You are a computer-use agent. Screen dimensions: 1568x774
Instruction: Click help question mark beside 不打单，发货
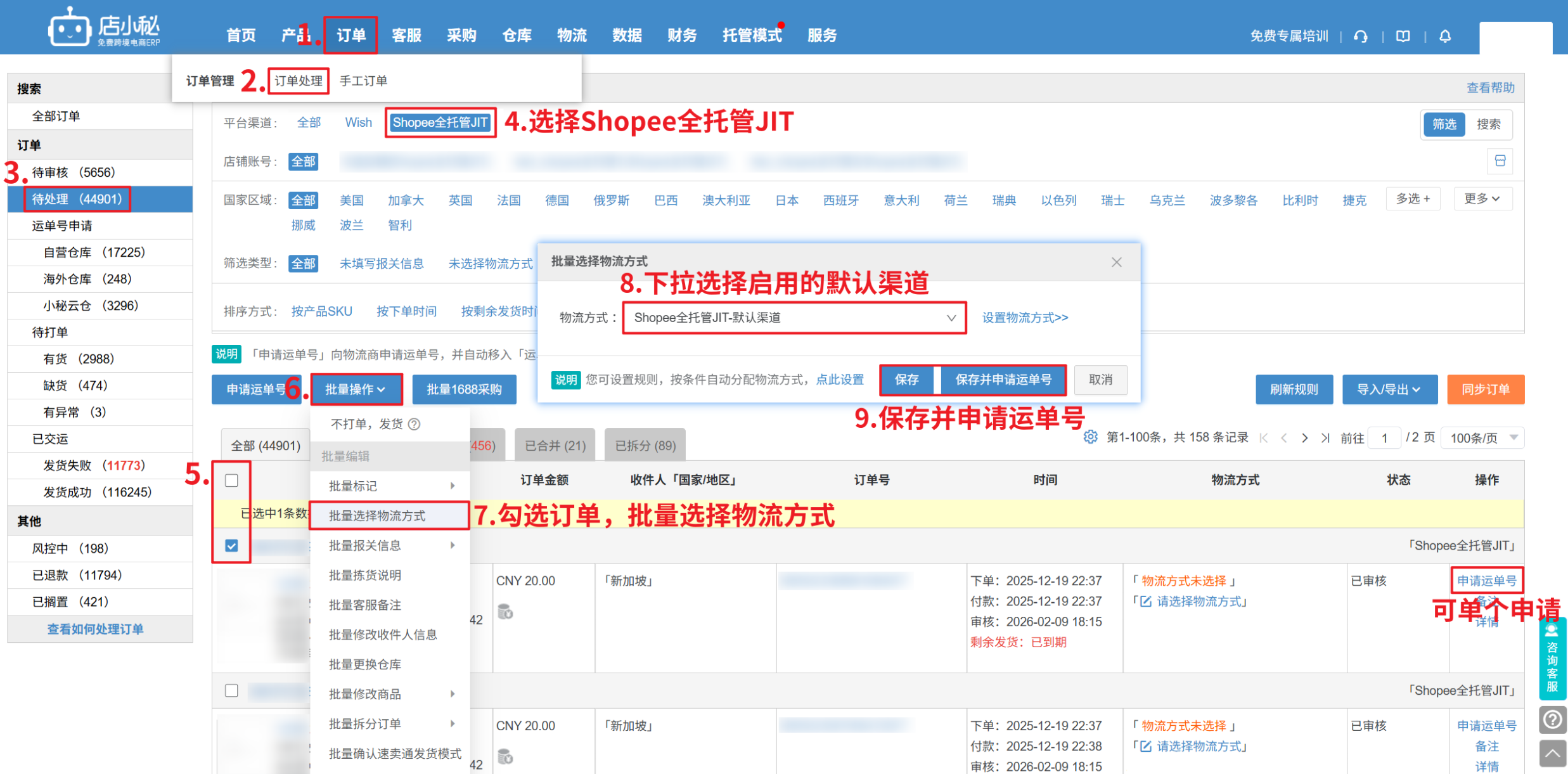click(x=414, y=424)
